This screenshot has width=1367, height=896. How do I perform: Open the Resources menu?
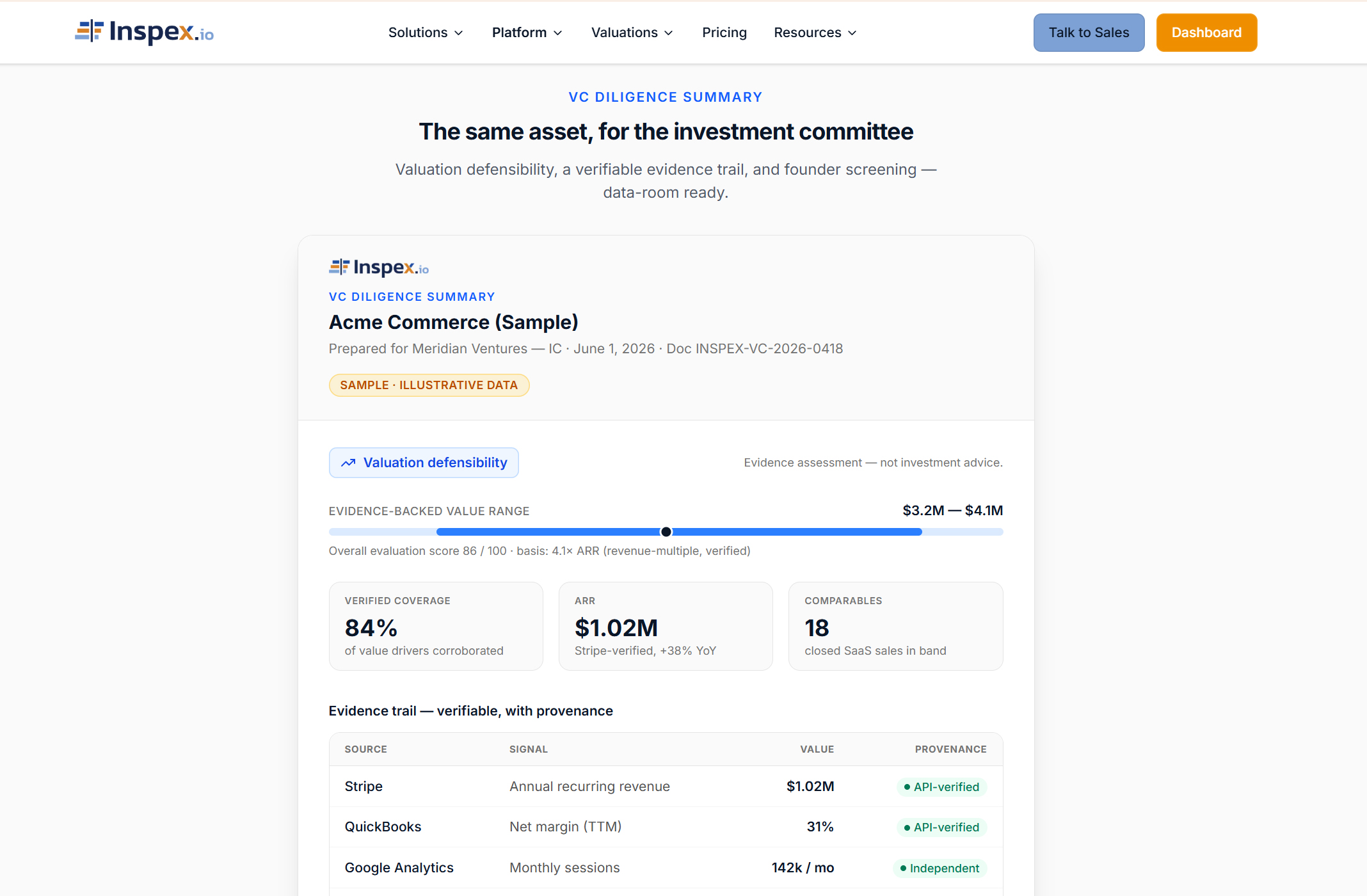click(815, 33)
